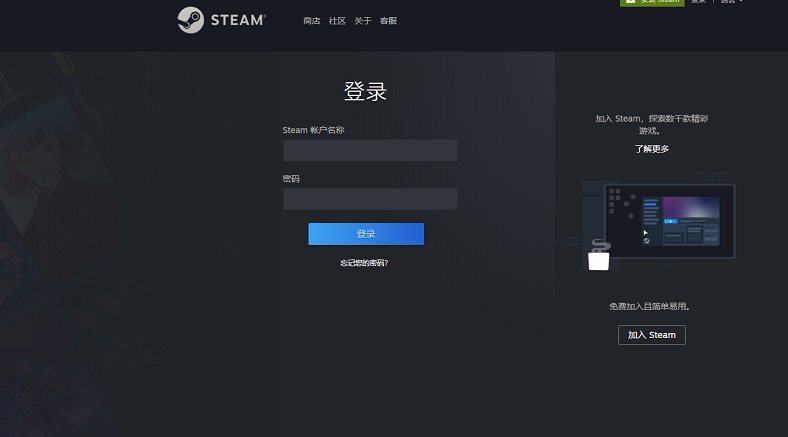Click the 加入 Steam，探索数千款精彩游戏 text
Image resolution: width=788 pixels, height=437 pixels.
tap(652, 125)
